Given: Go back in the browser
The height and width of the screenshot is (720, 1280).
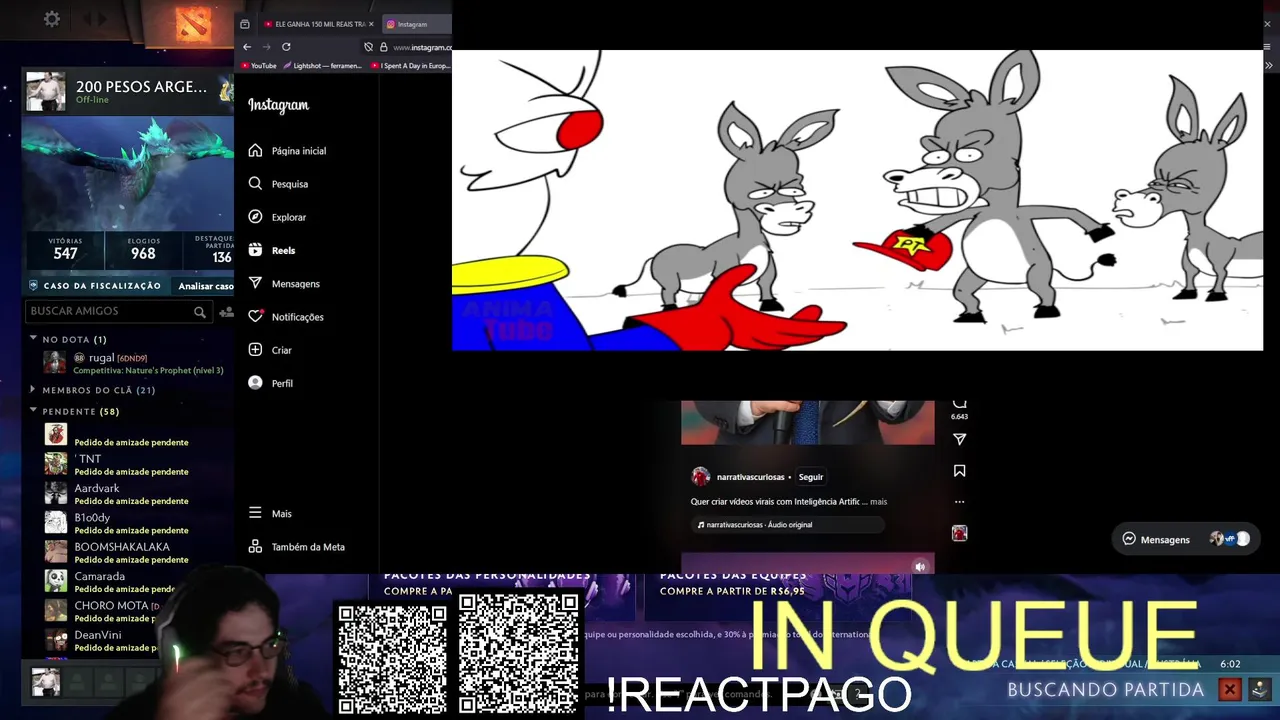Looking at the screenshot, I should (247, 47).
